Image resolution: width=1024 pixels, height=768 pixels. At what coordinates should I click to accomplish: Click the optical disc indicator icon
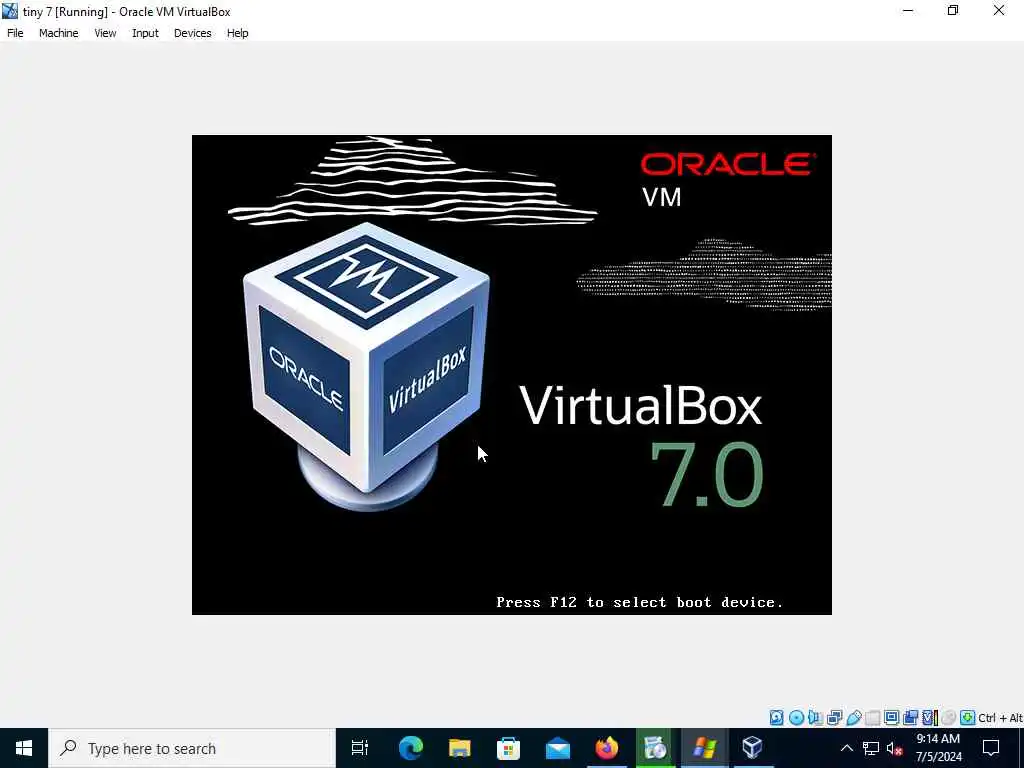click(x=796, y=718)
